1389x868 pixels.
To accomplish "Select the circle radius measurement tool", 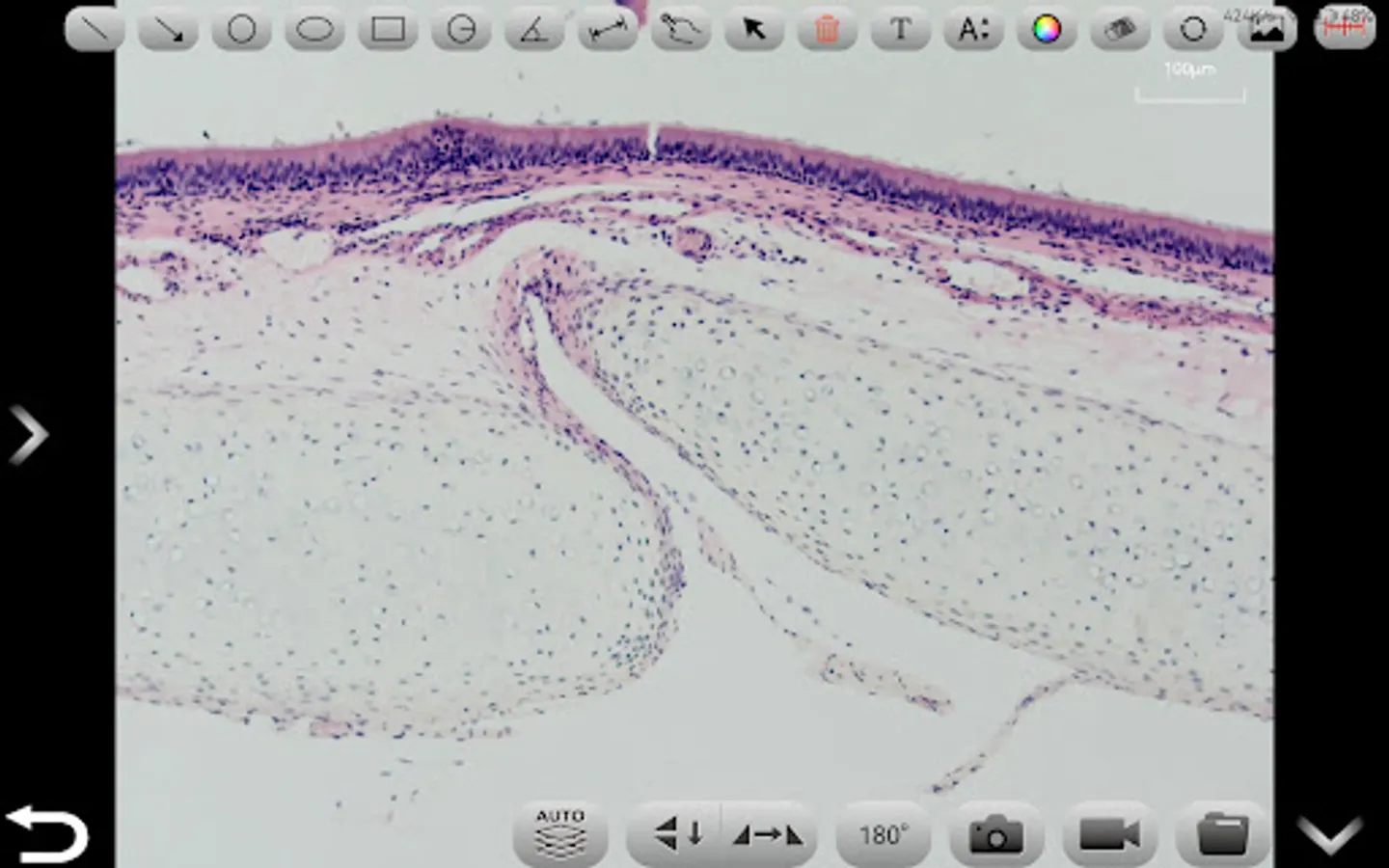I will 461,29.
